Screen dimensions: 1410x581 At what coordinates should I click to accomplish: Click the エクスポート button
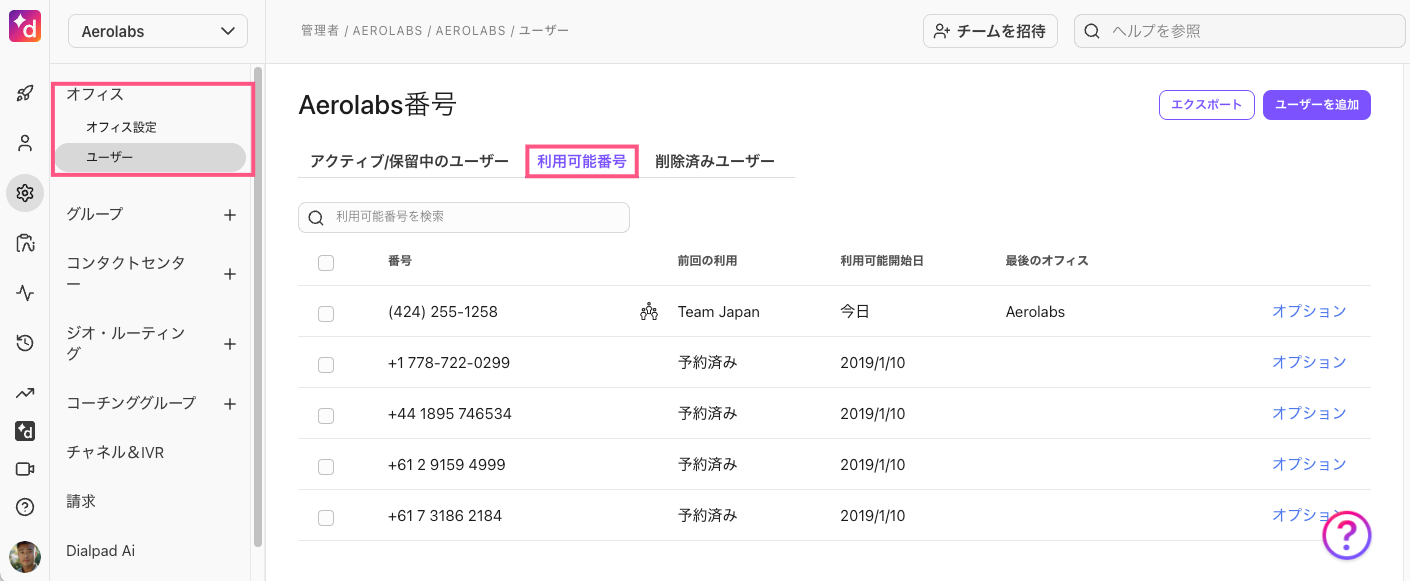tap(1207, 105)
